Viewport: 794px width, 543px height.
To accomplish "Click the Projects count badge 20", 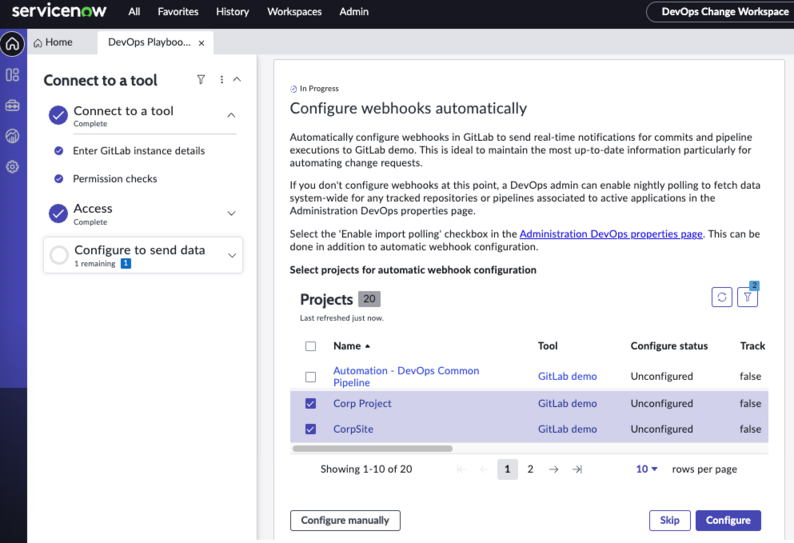I will [369, 299].
